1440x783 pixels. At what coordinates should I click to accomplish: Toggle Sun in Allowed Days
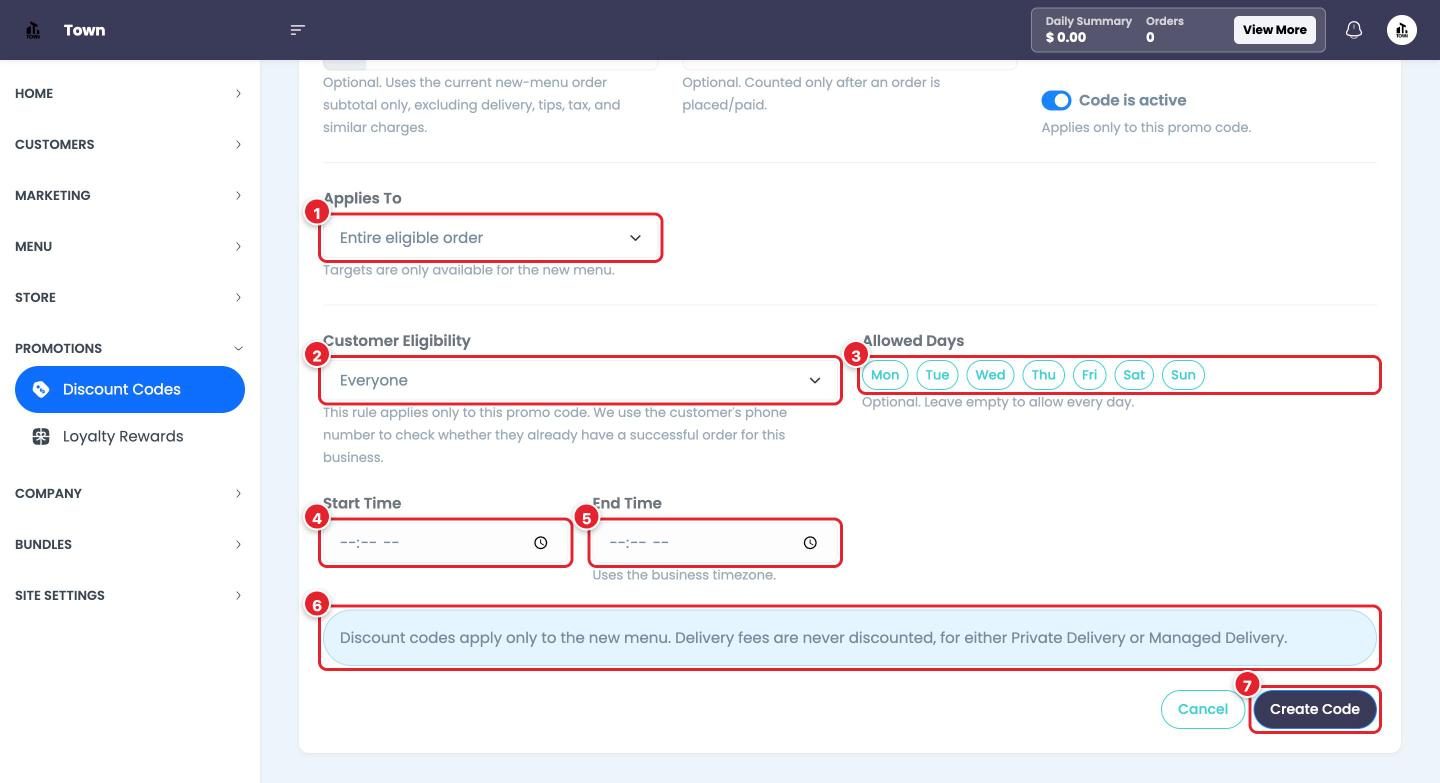1183,375
